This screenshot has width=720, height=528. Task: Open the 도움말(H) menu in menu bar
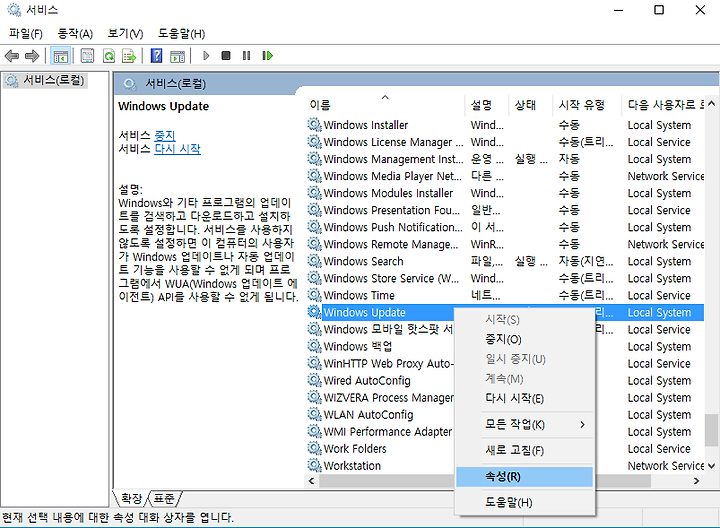[181, 34]
